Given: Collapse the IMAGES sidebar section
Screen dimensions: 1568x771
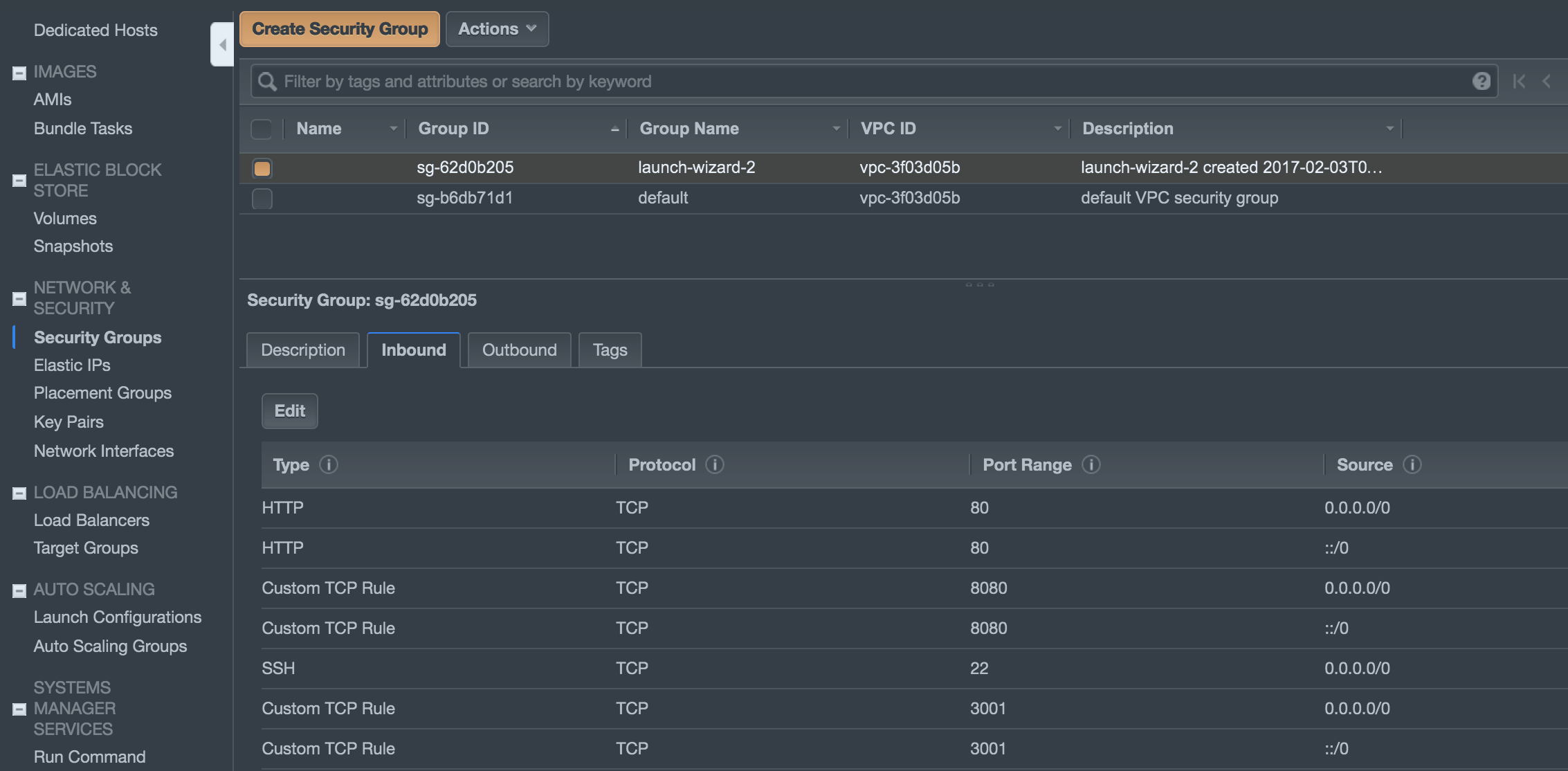Looking at the screenshot, I should (19, 73).
